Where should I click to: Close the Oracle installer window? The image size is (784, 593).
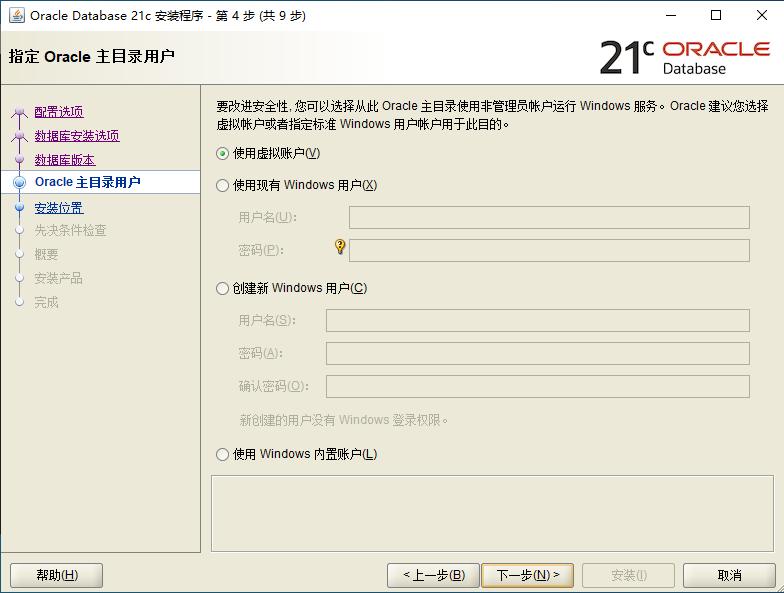tap(762, 16)
